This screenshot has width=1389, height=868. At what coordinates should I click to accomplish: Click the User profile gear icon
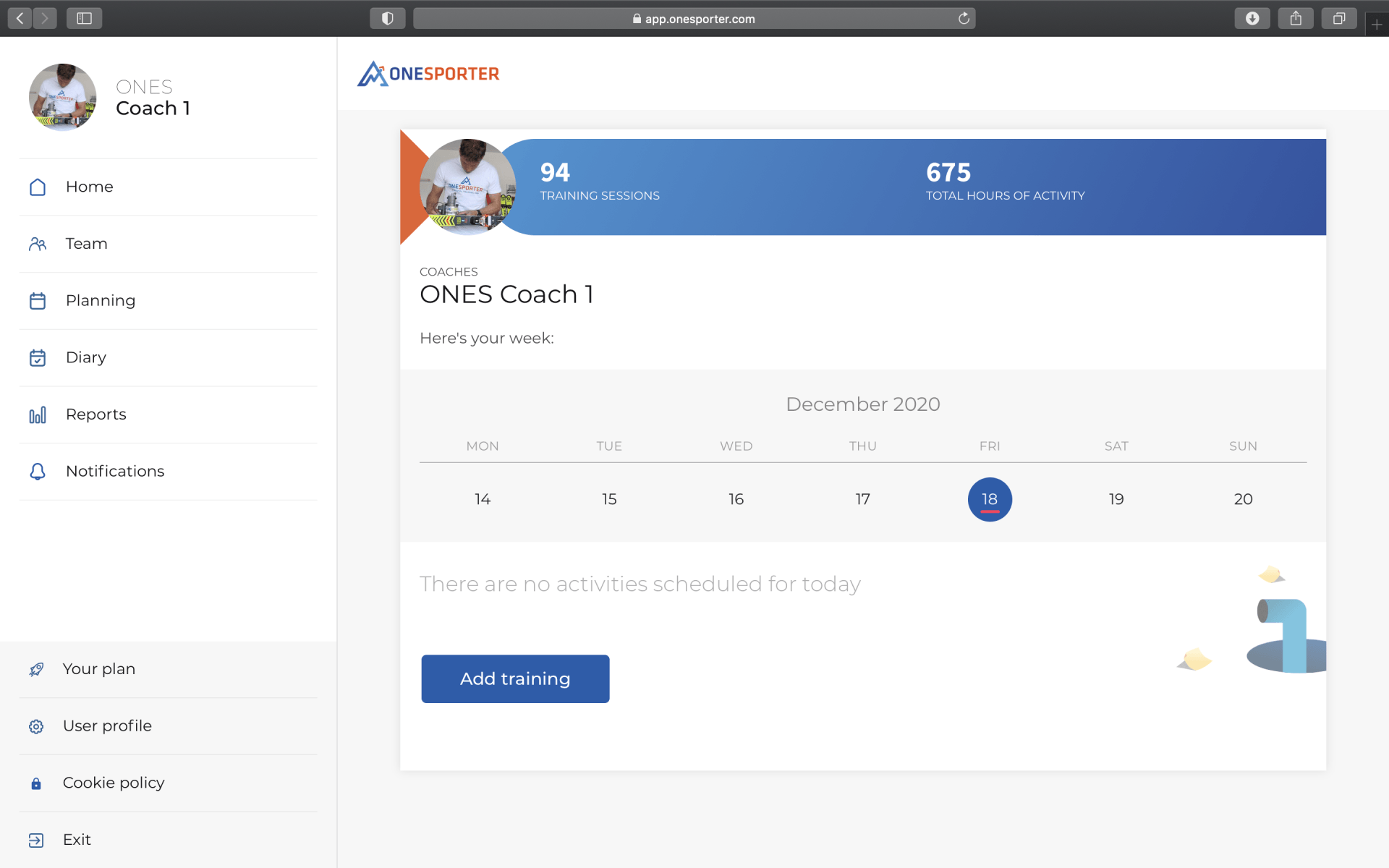click(x=36, y=726)
